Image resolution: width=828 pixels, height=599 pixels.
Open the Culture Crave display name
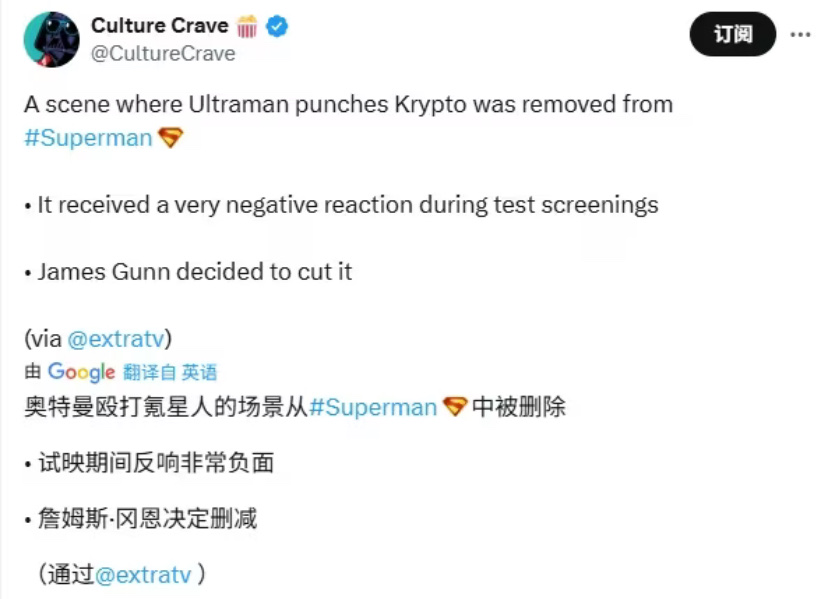click(x=159, y=25)
